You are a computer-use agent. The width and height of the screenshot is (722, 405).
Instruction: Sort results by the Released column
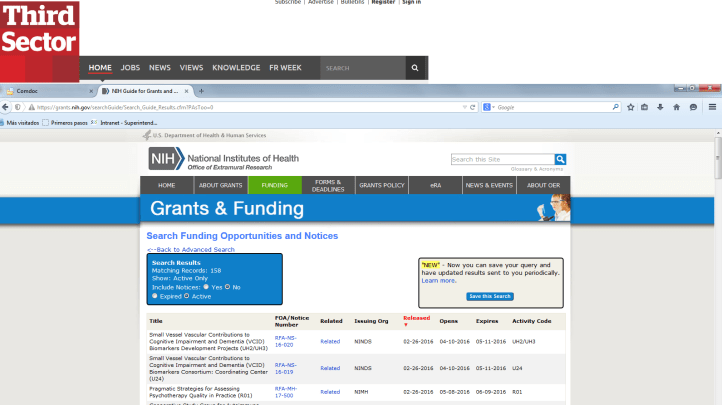(x=416, y=321)
